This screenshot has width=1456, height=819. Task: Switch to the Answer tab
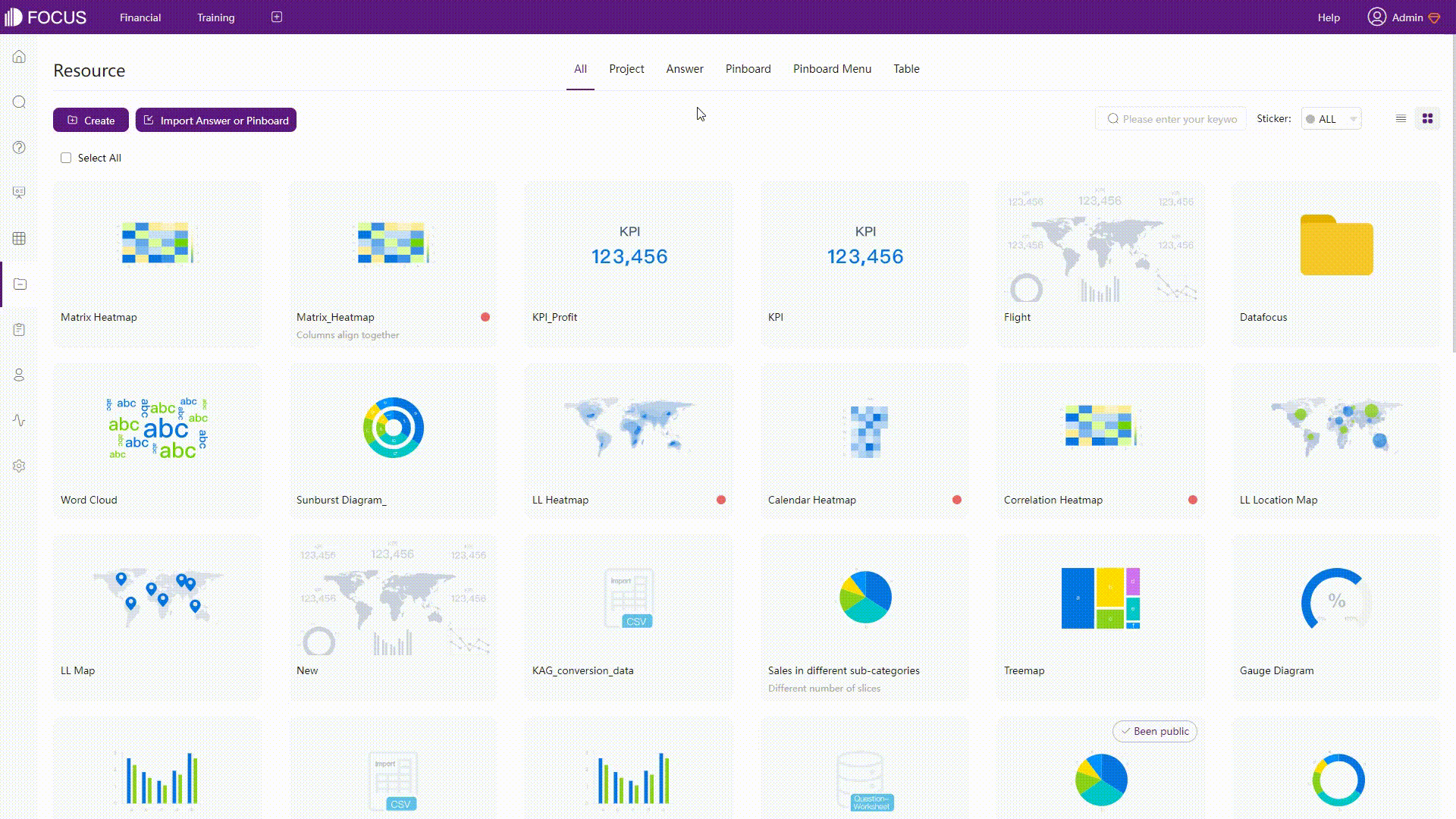pyautogui.click(x=685, y=69)
